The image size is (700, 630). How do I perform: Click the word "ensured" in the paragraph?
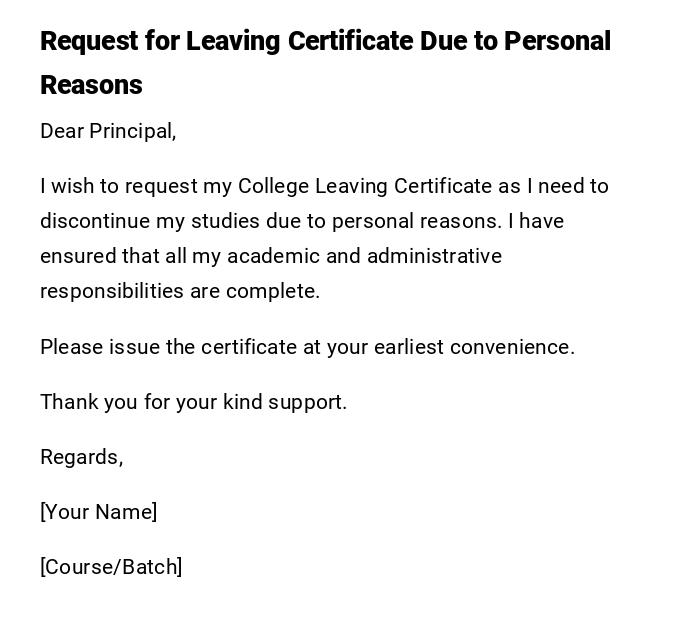pyautogui.click(x=78, y=256)
